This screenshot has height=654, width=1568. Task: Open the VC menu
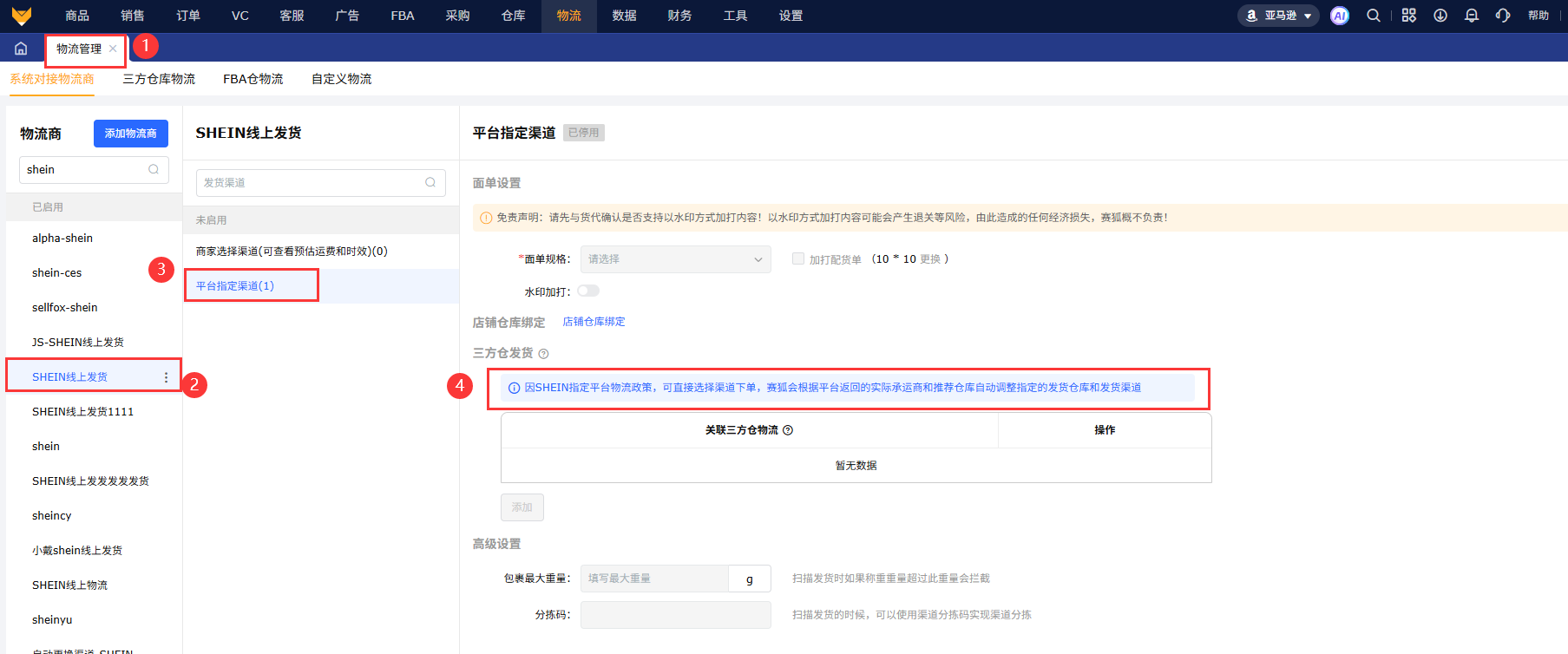240,16
